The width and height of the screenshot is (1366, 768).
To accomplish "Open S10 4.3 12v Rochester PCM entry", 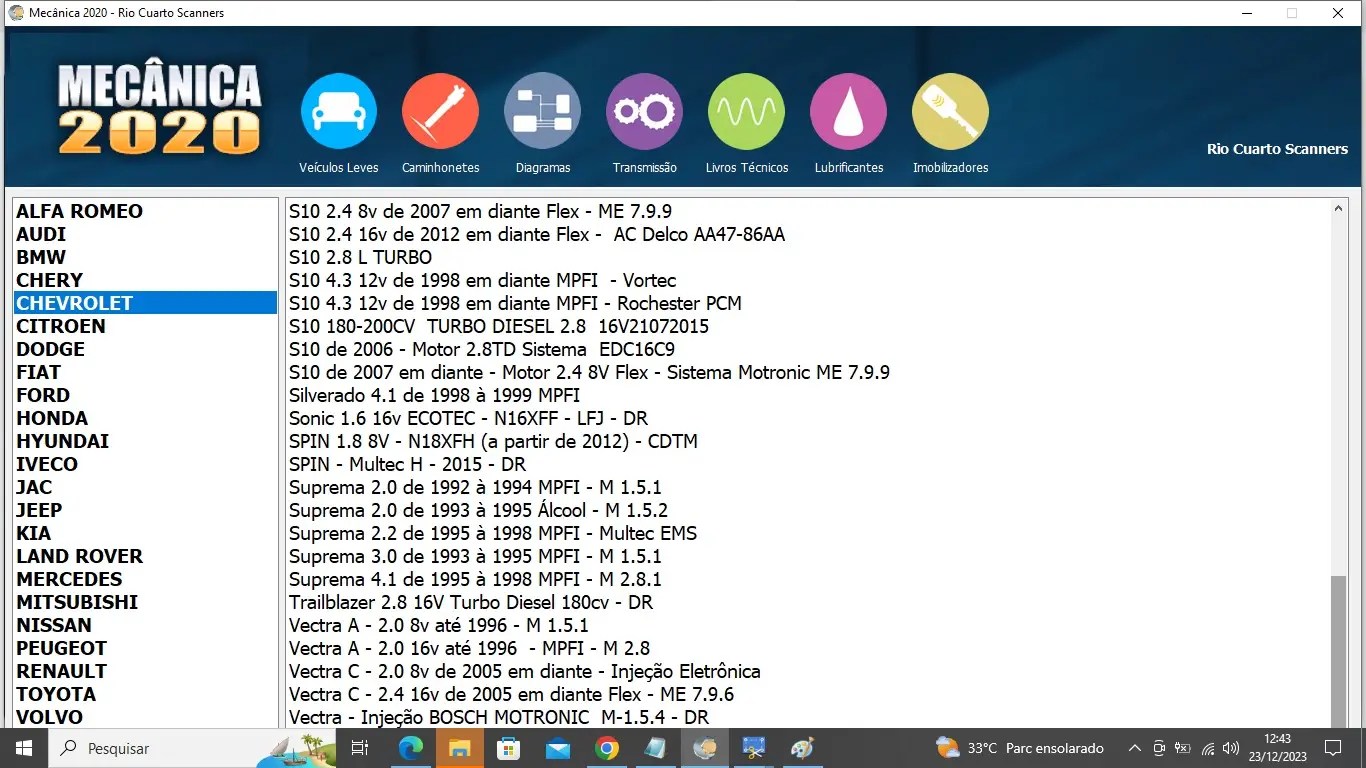I will (x=515, y=303).
